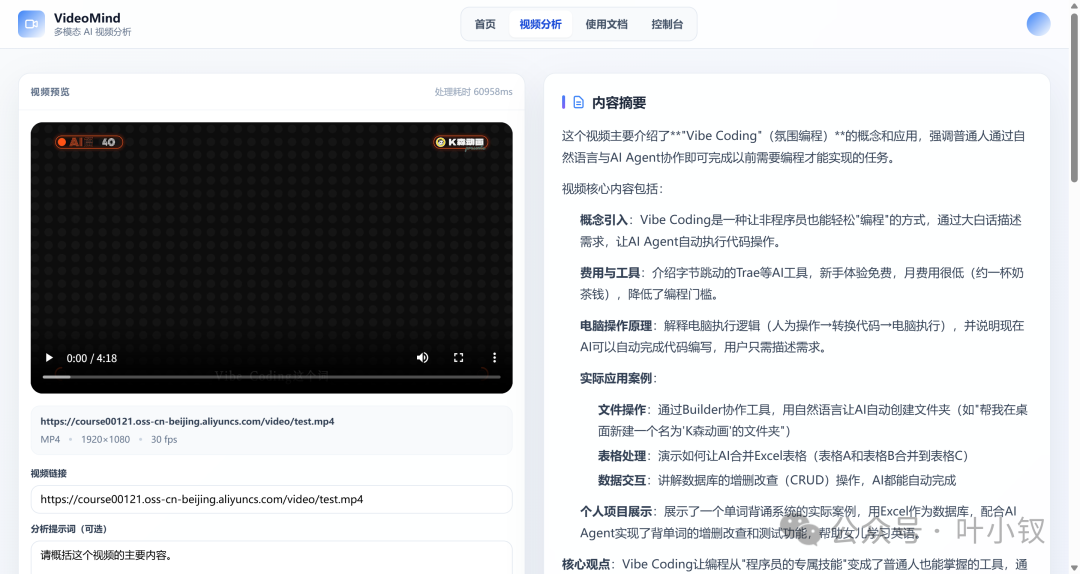
Task: Click the '分析提示词（可选）' field label
Action: point(68,529)
